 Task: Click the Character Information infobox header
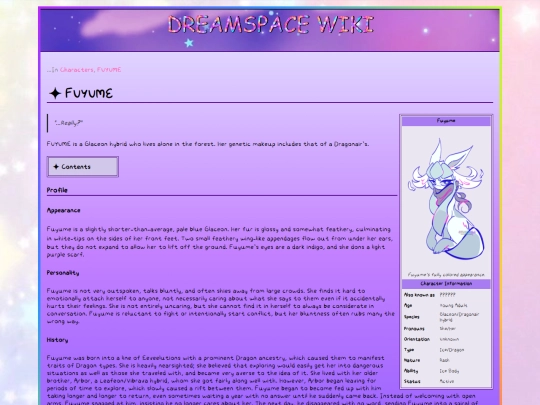pyautogui.click(x=446, y=284)
